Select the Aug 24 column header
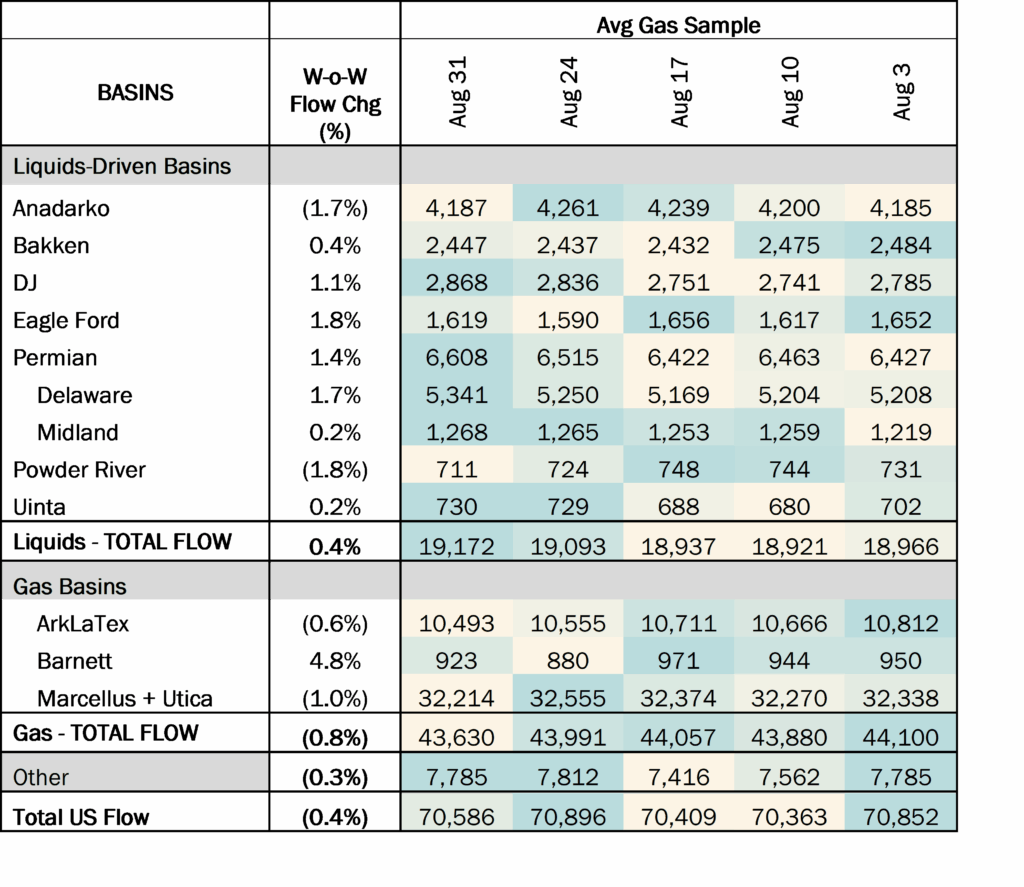 tap(568, 90)
